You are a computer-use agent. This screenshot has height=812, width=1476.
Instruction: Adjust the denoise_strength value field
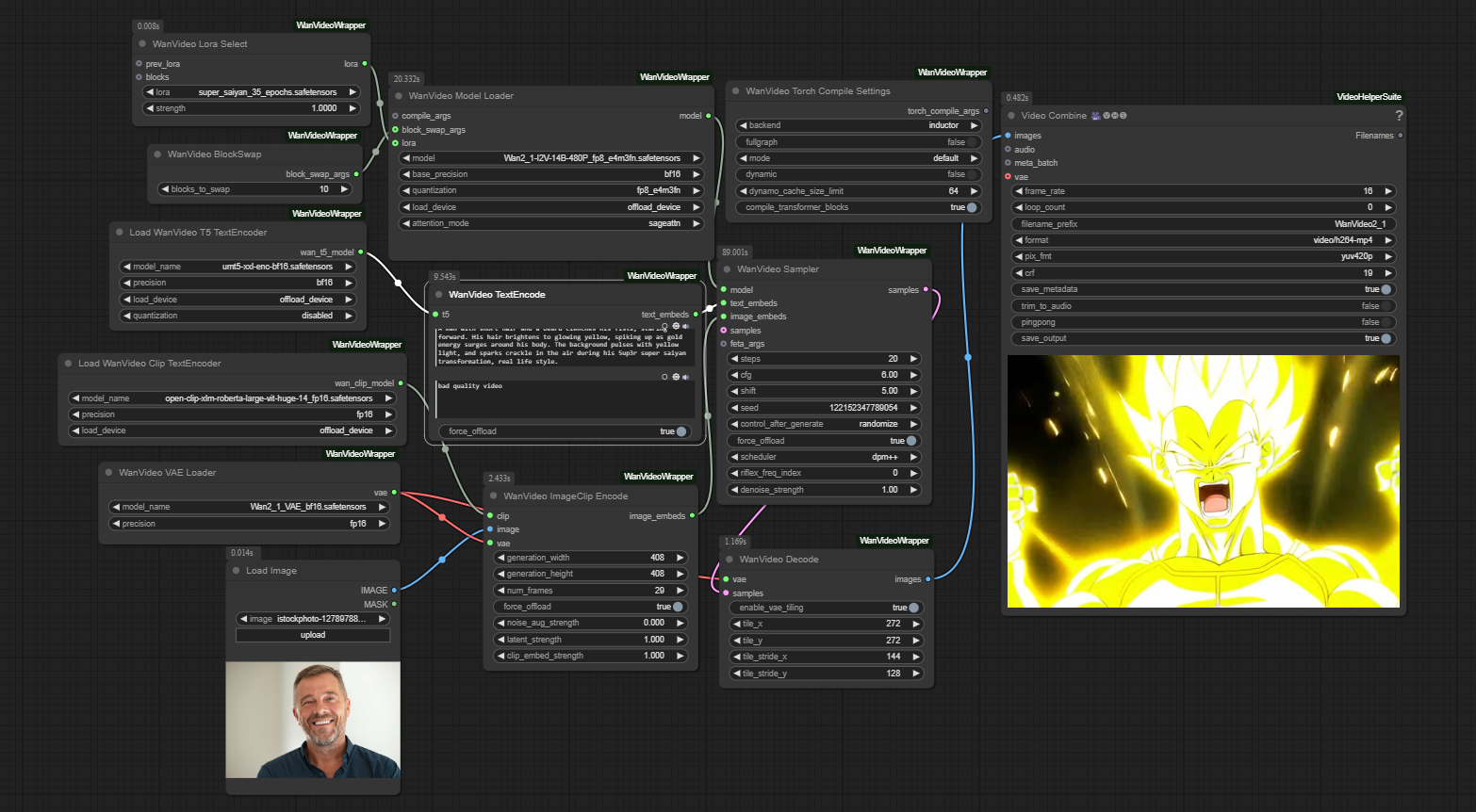825,490
